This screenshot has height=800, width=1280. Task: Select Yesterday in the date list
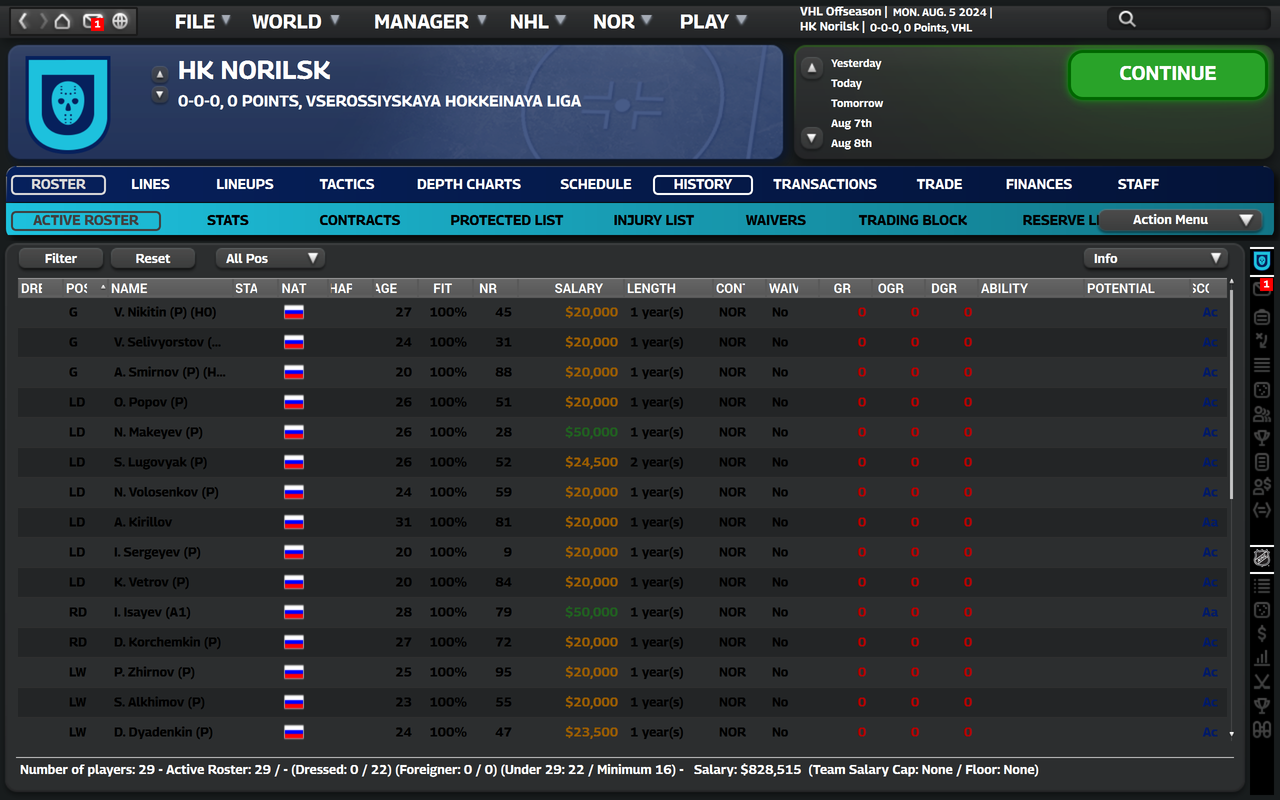tap(856, 63)
